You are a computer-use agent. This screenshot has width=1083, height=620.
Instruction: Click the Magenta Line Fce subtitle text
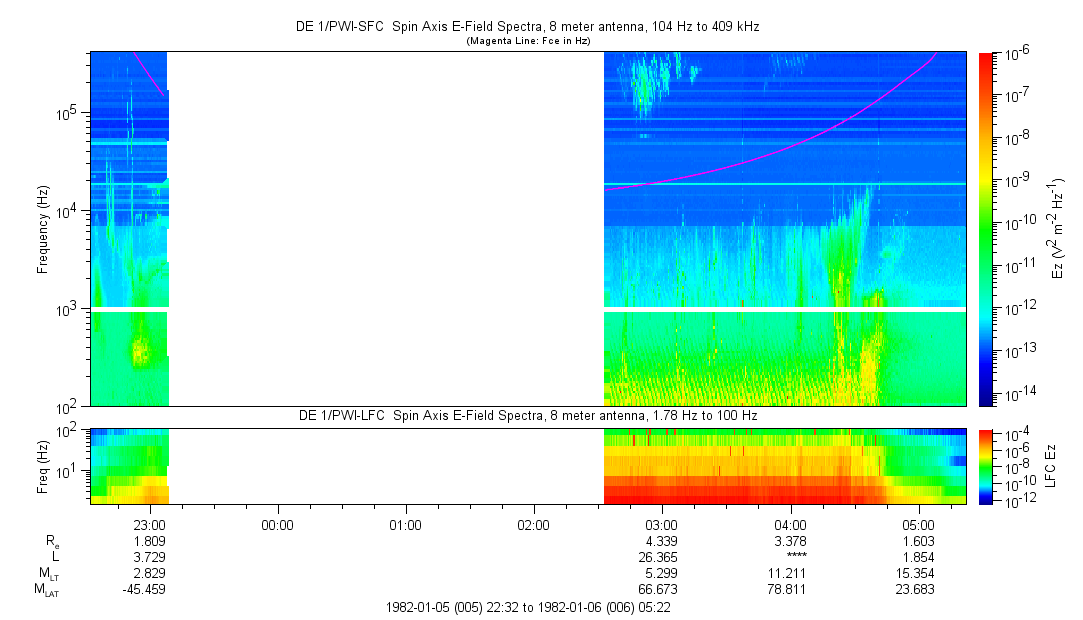pyautogui.click(x=528, y=41)
